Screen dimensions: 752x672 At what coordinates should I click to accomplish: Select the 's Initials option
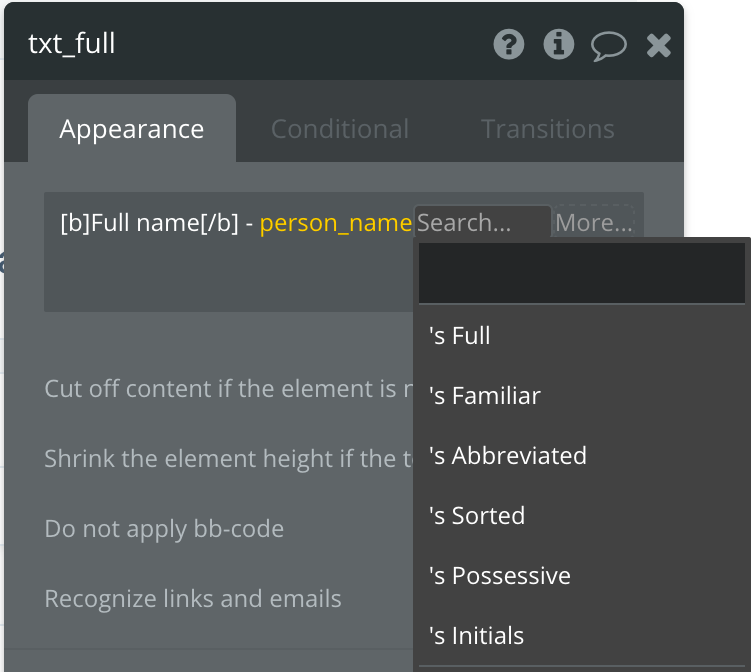click(476, 636)
